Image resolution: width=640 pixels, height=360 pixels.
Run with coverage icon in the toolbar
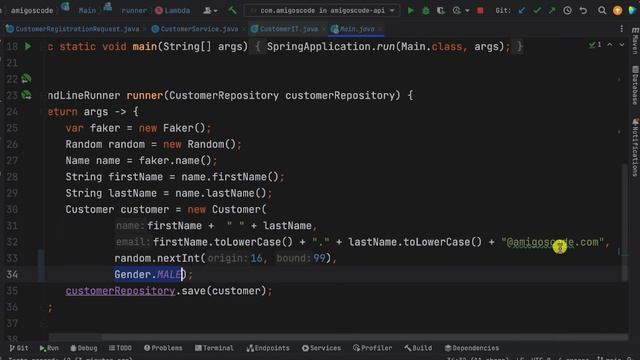[440, 10]
